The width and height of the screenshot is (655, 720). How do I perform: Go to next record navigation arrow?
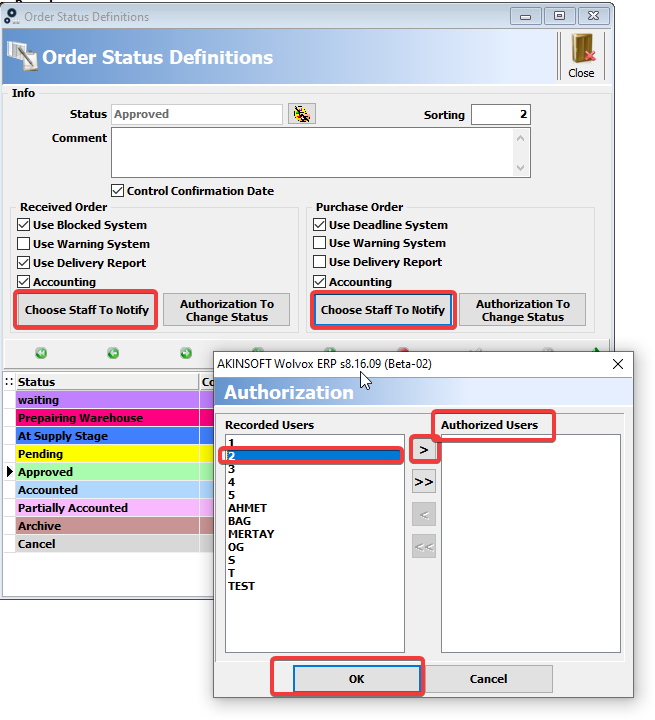coord(186,353)
